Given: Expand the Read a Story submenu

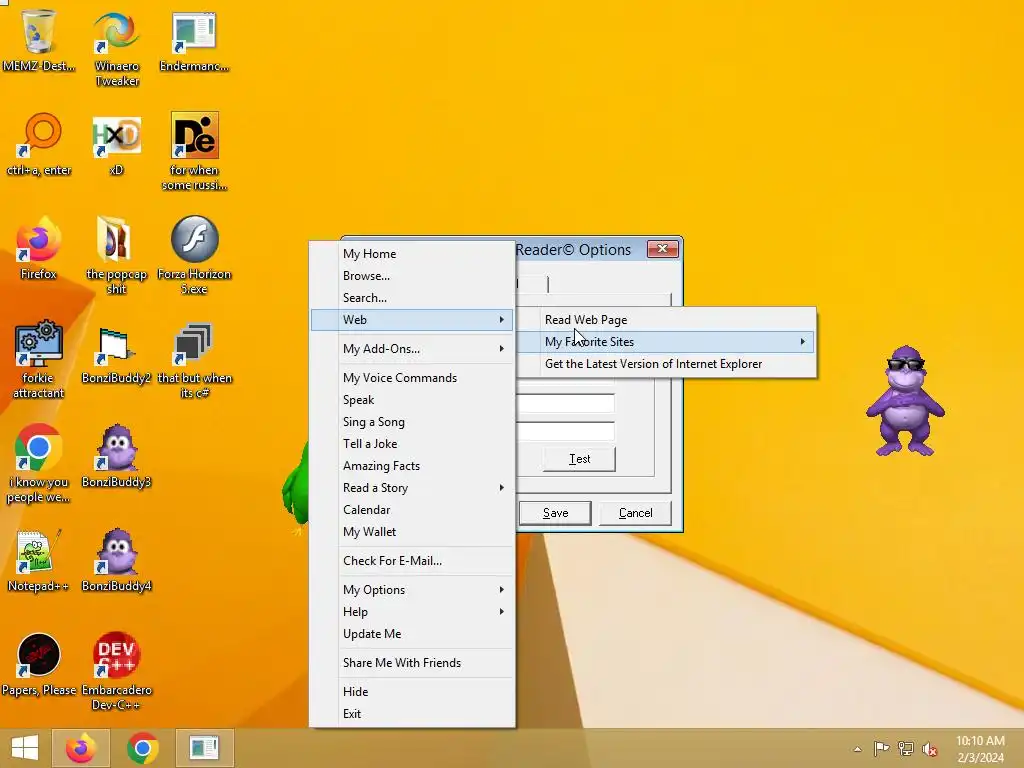Looking at the screenshot, I should click(412, 488).
